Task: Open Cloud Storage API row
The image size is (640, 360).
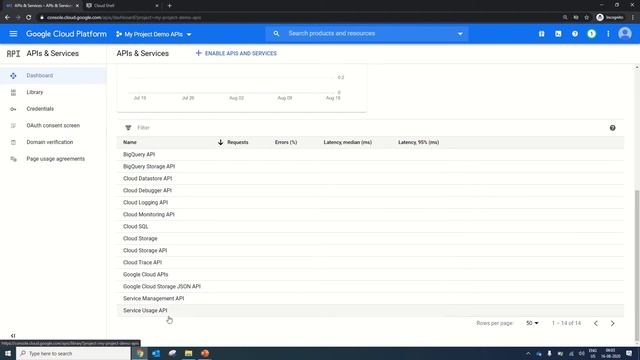Action: click(370, 251)
